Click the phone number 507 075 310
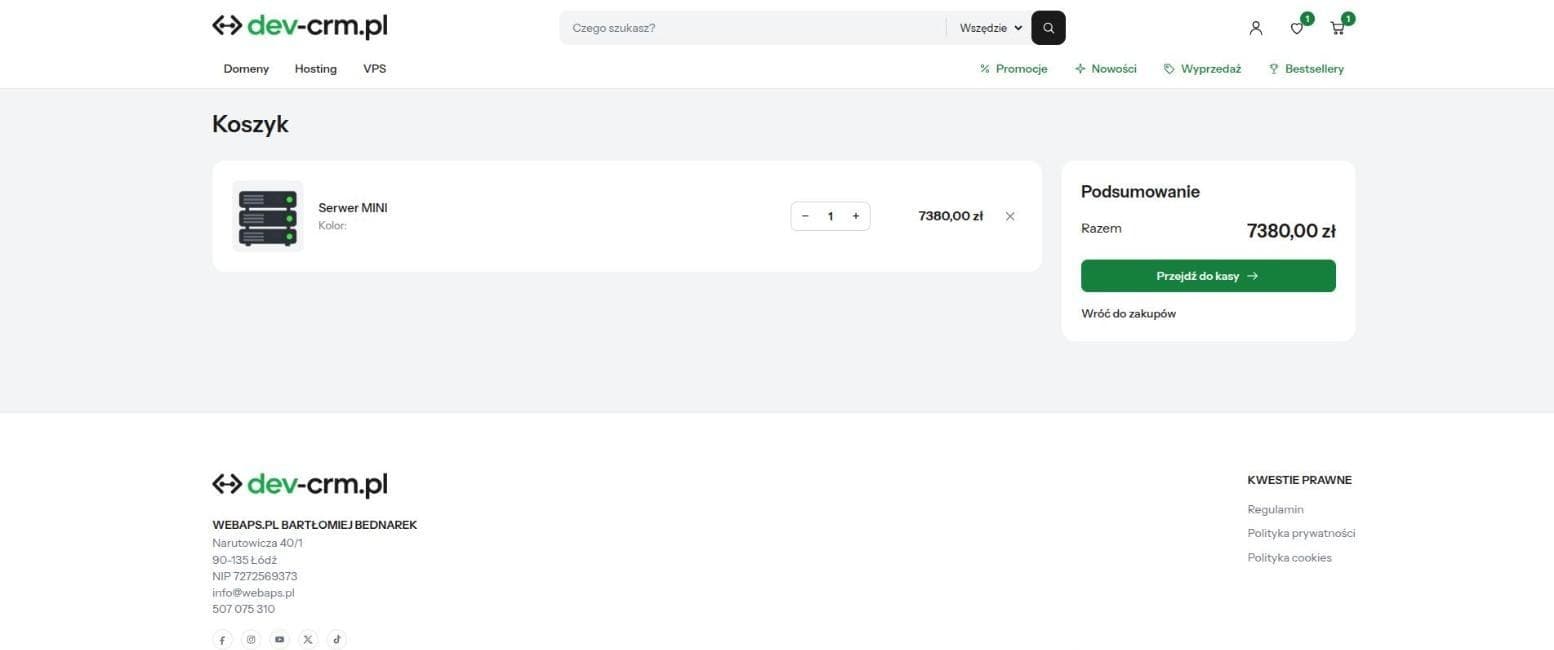Viewport: 1554px width, 650px height. pyautogui.click(x=243, y=609)
